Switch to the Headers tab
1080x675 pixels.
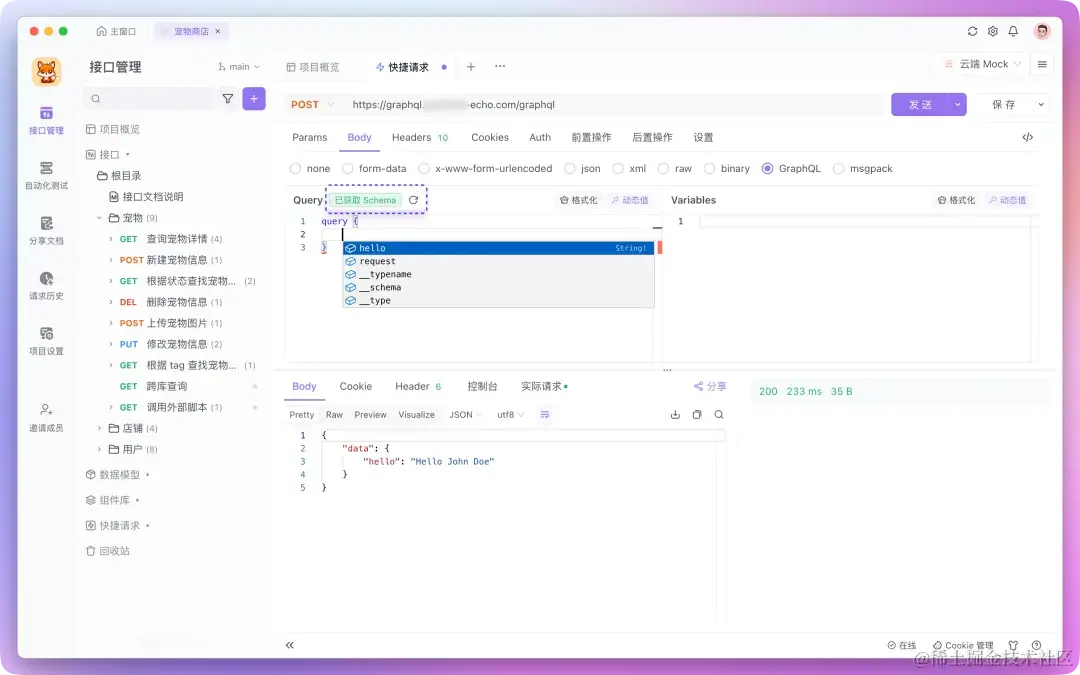419,137
